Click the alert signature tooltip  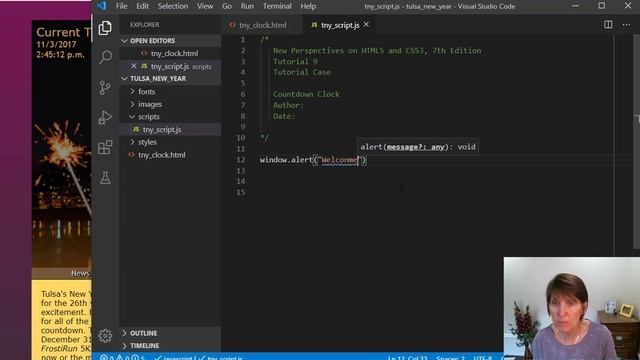tap(418, 147)
